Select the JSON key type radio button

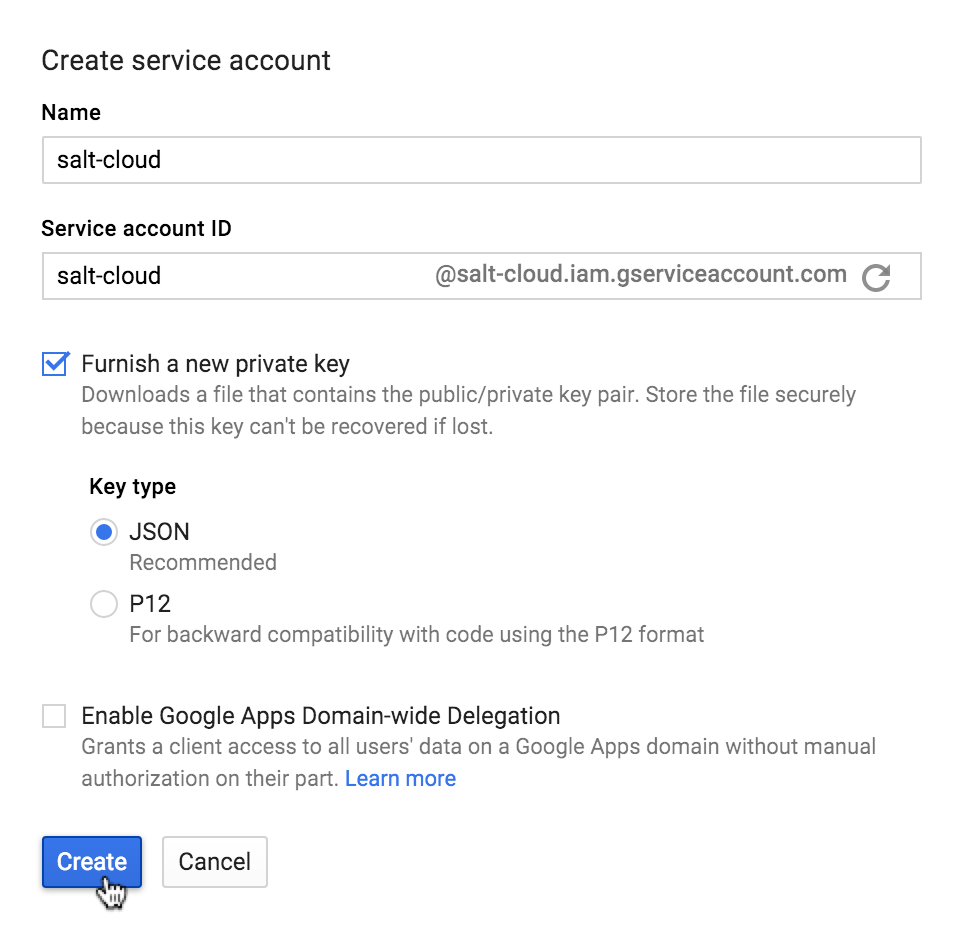click(103, 532)
